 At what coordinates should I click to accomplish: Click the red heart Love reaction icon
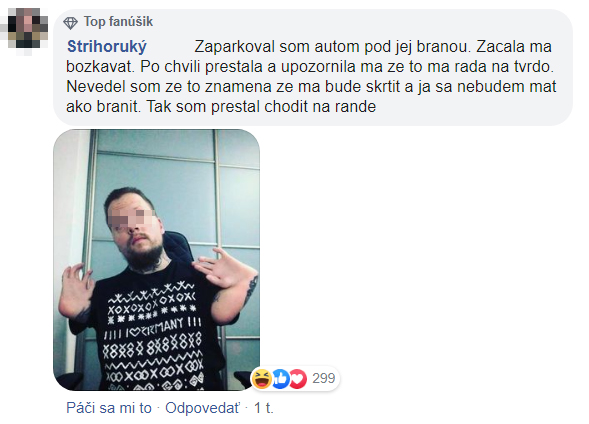pyautogui.click(x=298, y=379)
